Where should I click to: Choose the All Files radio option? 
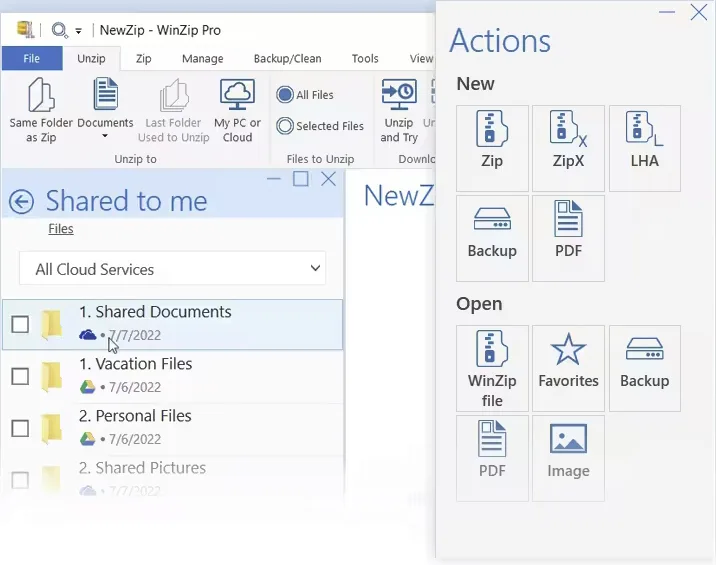286,95
